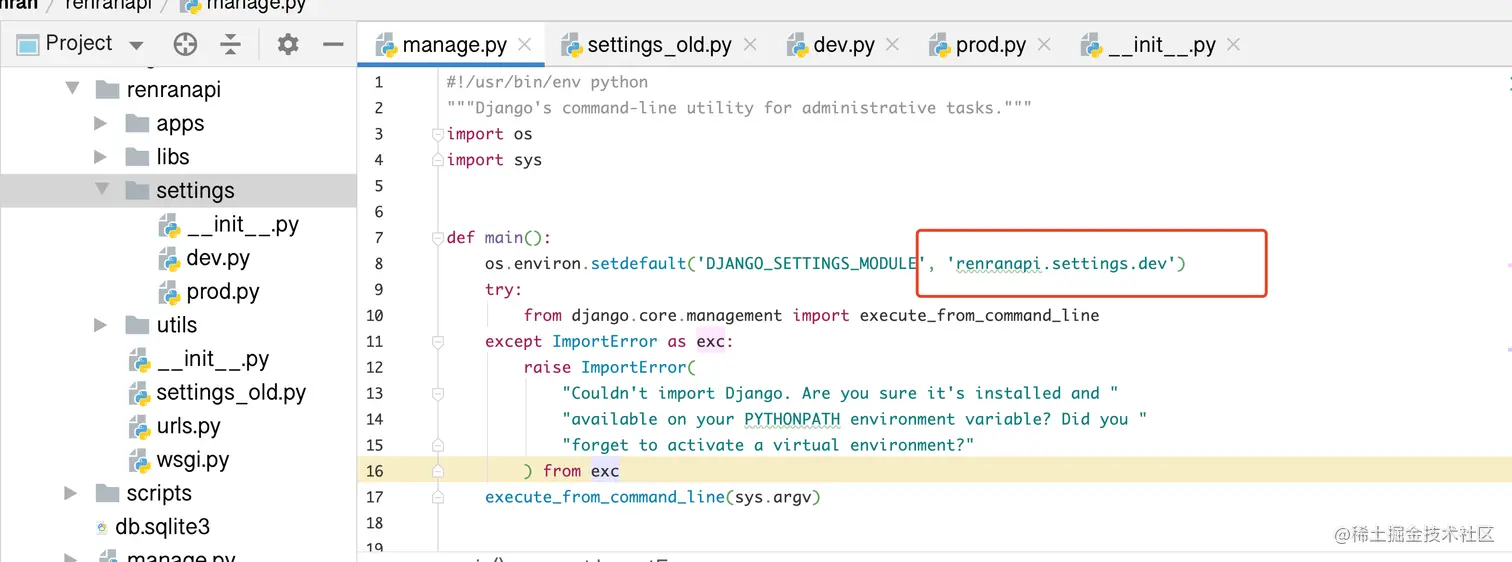
Task: Click the 'import sys' statement
Action: coord(494,160)
